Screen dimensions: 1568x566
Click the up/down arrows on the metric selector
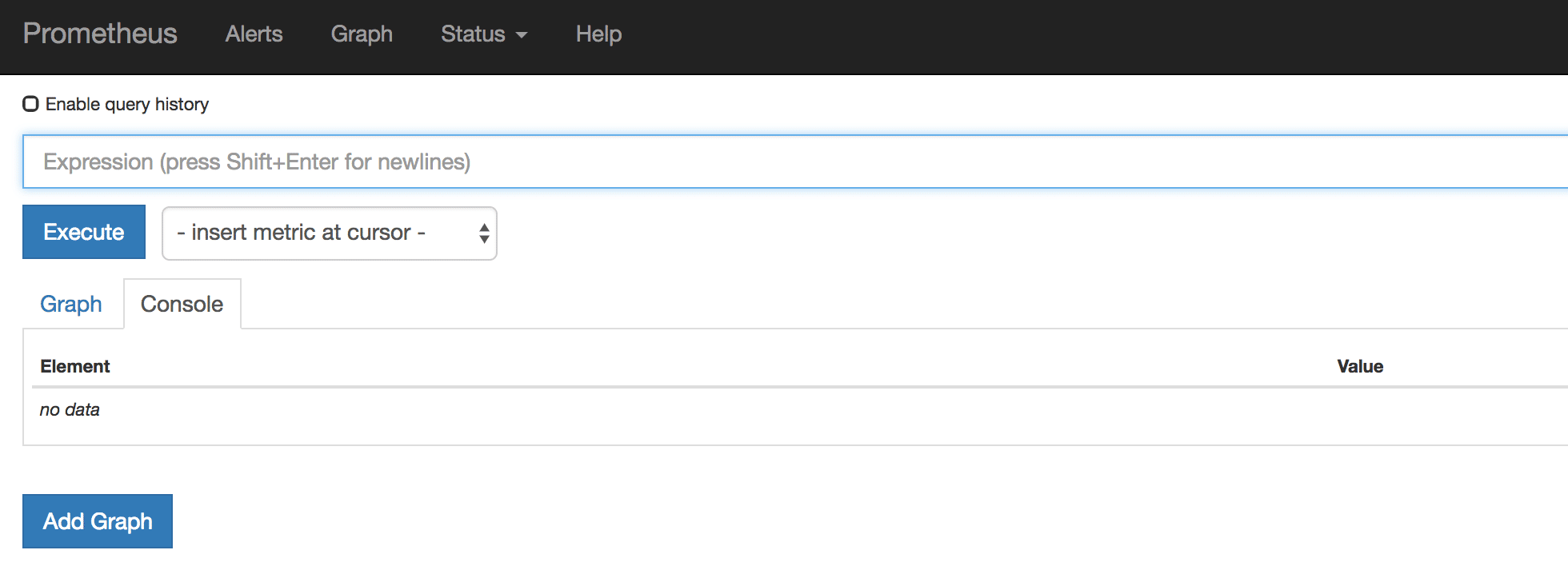tap(484, 233)
